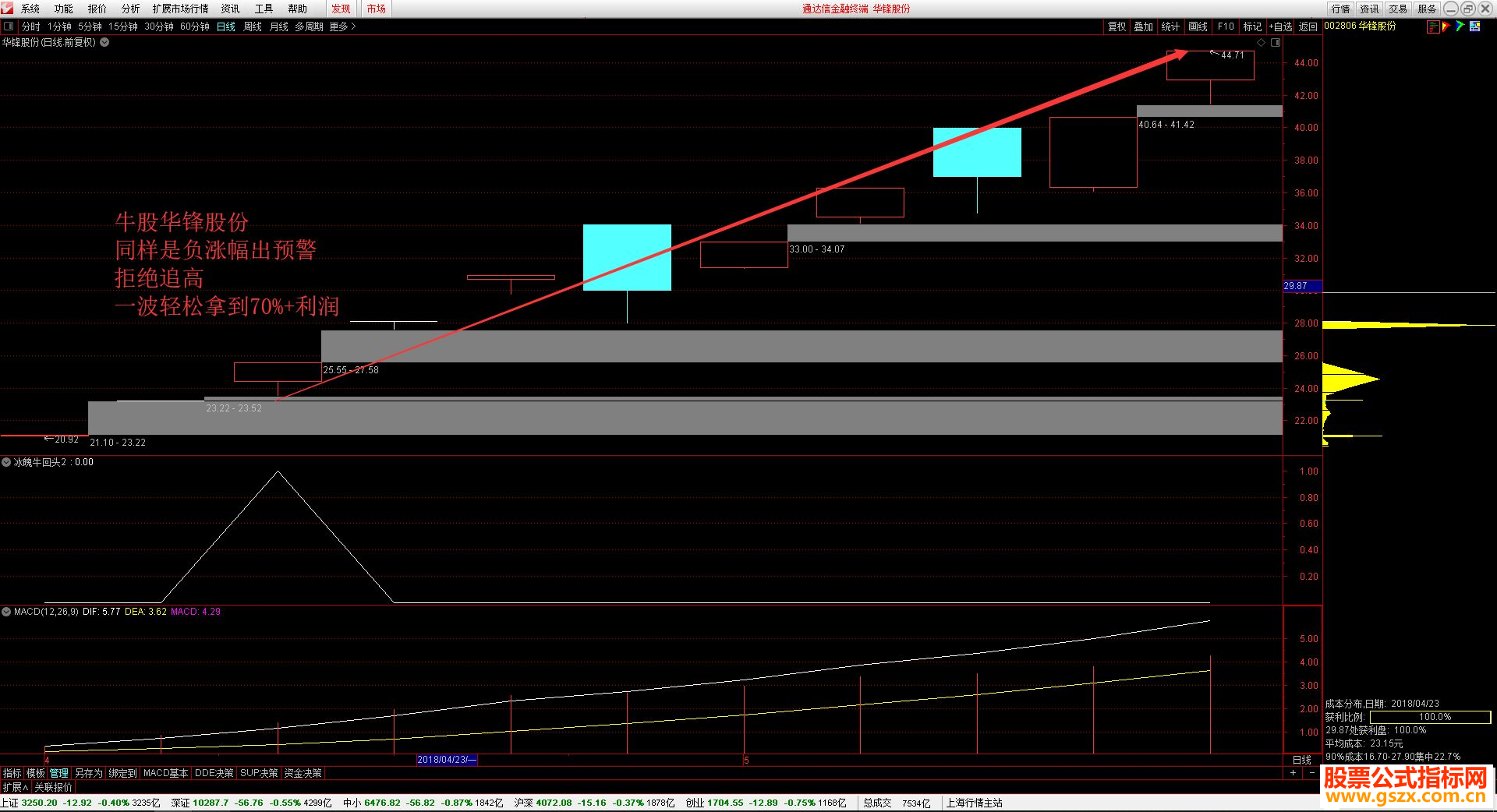The height and width of the screenshot is (812, 1497).
Task: Switch to 月线 monthly period
Action: [x=279, y=26]
